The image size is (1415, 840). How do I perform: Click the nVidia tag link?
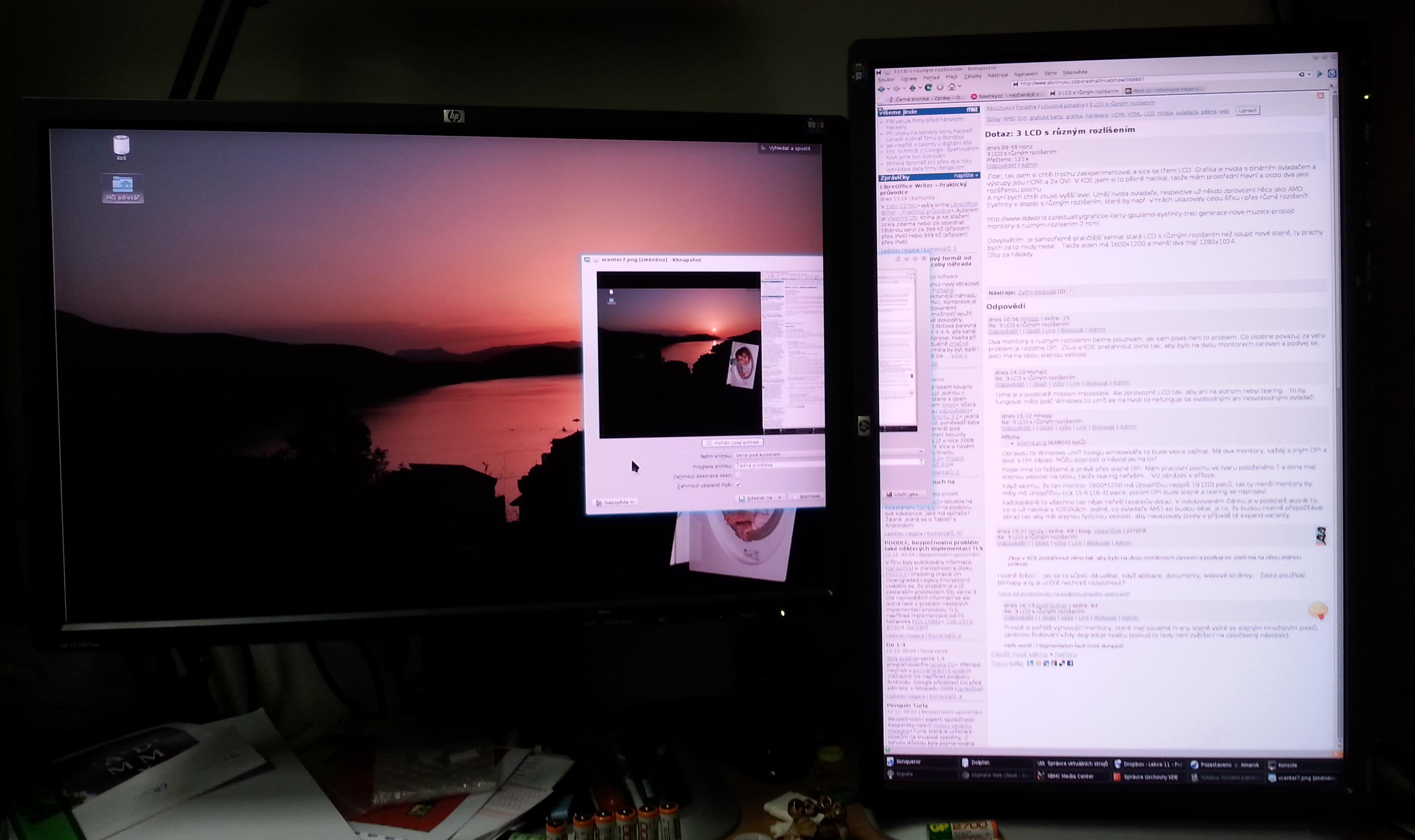coord(1165,113)
